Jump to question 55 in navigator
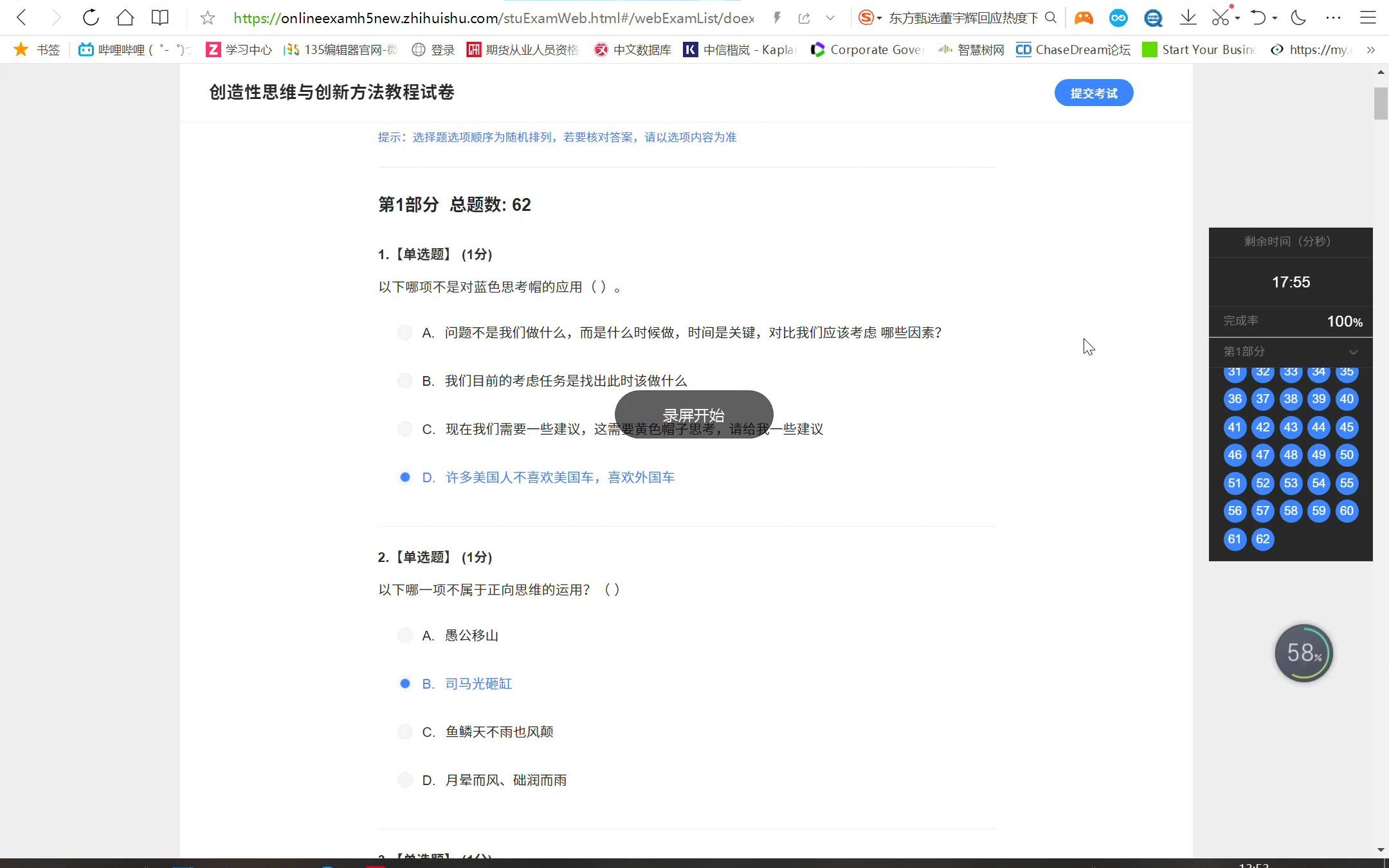Screen dimensions: 1389x868 pos(1347,483)
